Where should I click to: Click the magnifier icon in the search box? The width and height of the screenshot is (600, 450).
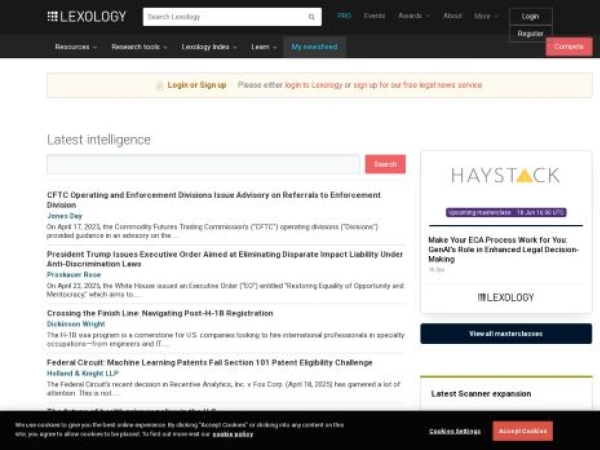311,17
